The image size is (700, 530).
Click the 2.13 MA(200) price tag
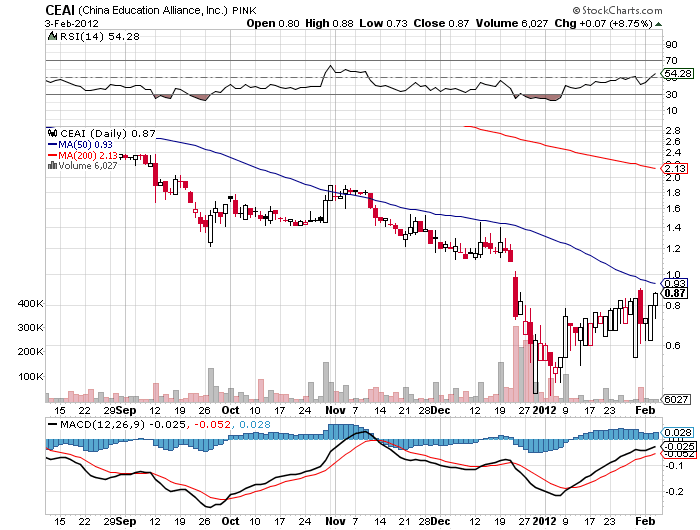[675, 168]
